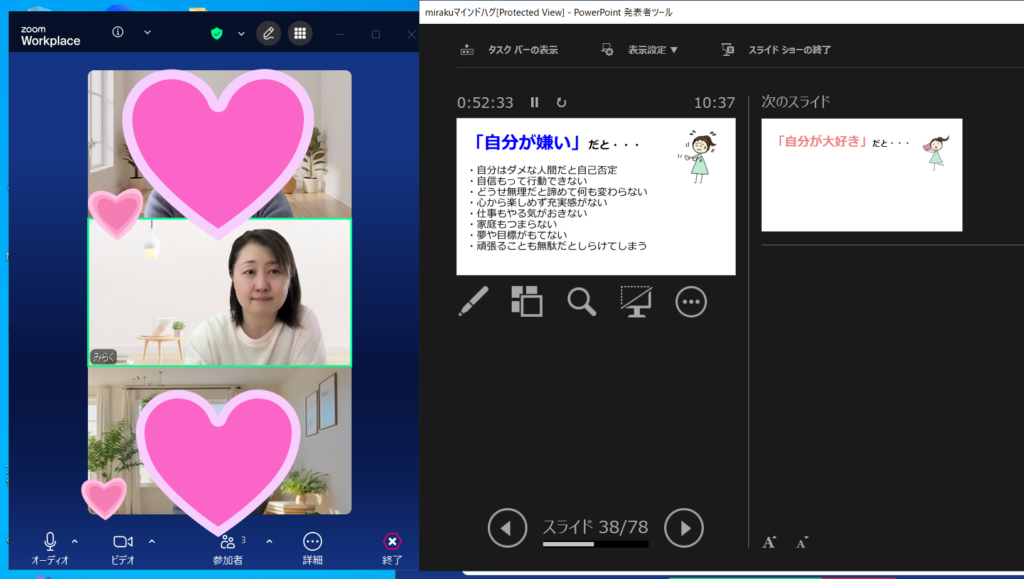
Task: Toggle black screen for the slide show
Action: [636, 301]
